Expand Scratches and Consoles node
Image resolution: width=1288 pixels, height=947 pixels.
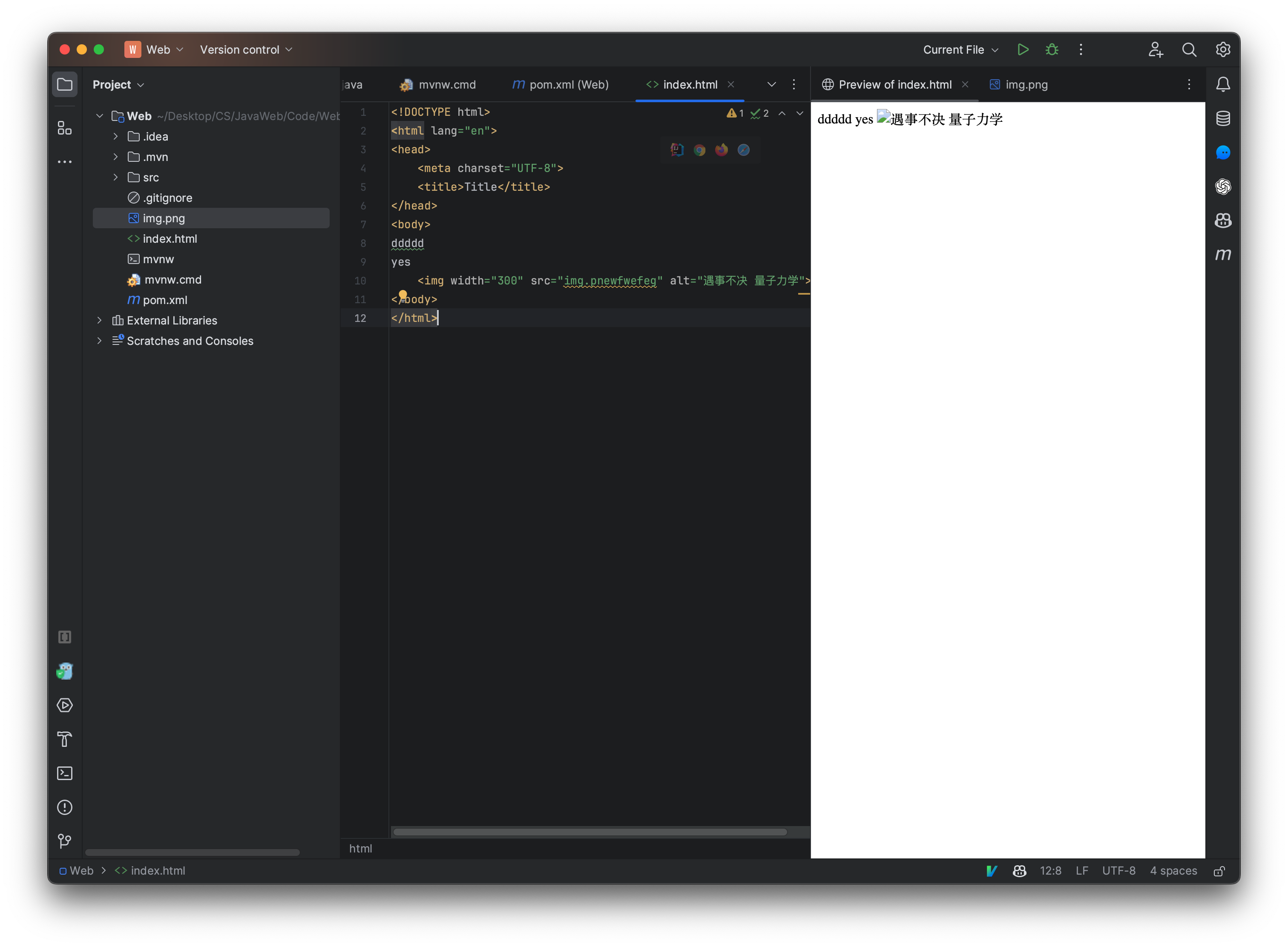click(x=100, y=341)
